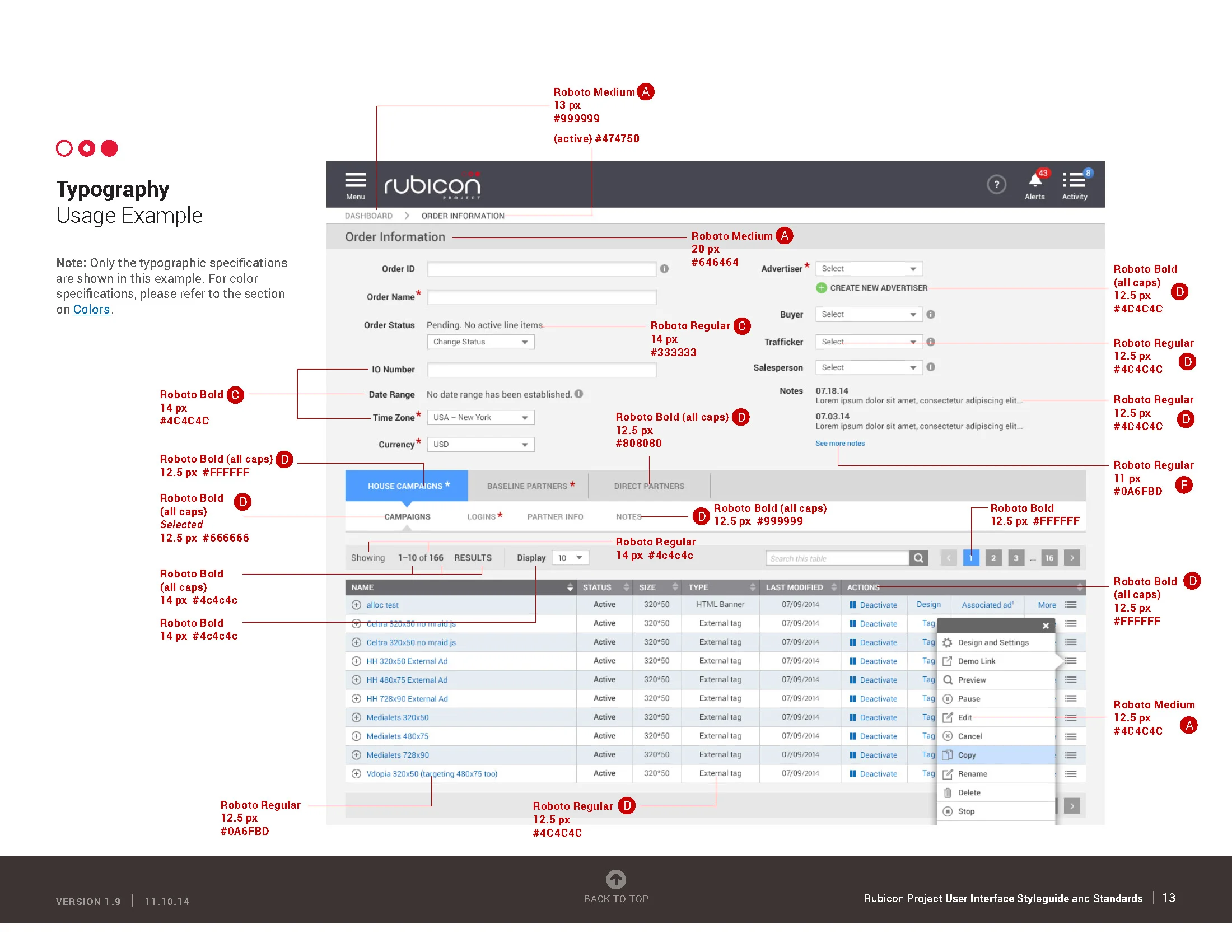
Task: Click Deactivate in the alloc test row
Action: pos(878,605)
